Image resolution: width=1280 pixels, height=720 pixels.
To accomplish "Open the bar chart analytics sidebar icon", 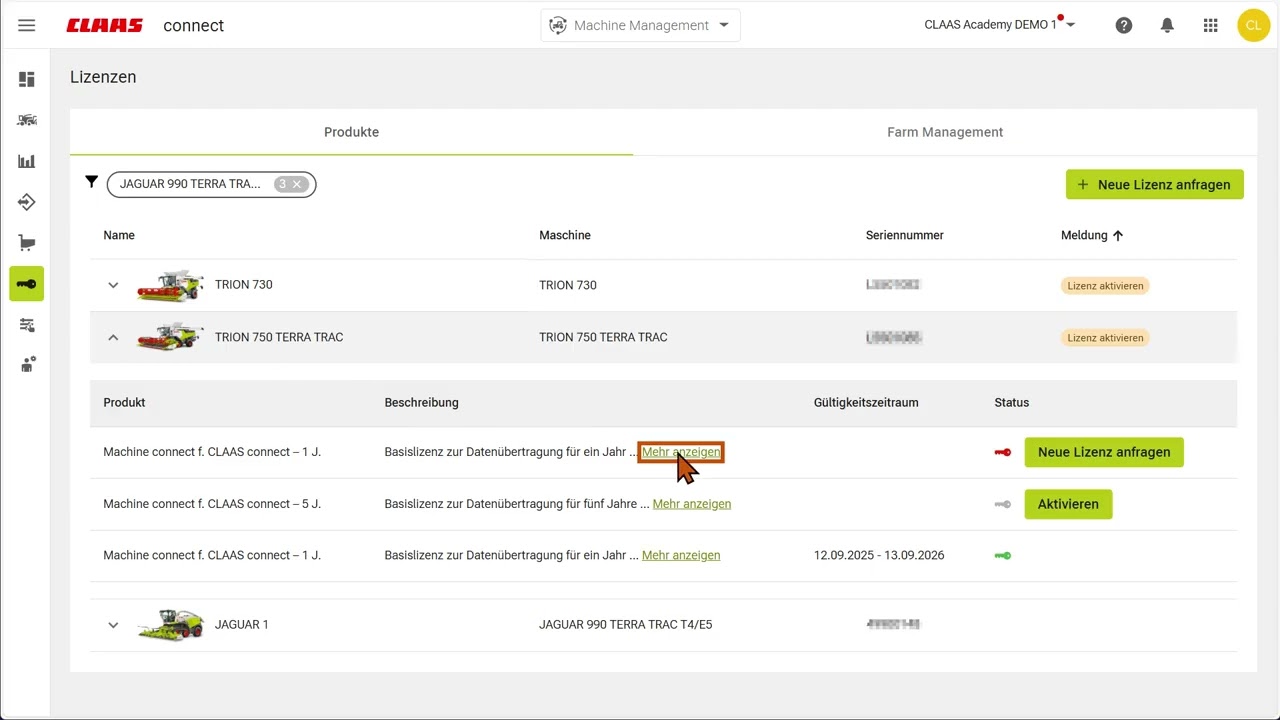I will 27,161.
